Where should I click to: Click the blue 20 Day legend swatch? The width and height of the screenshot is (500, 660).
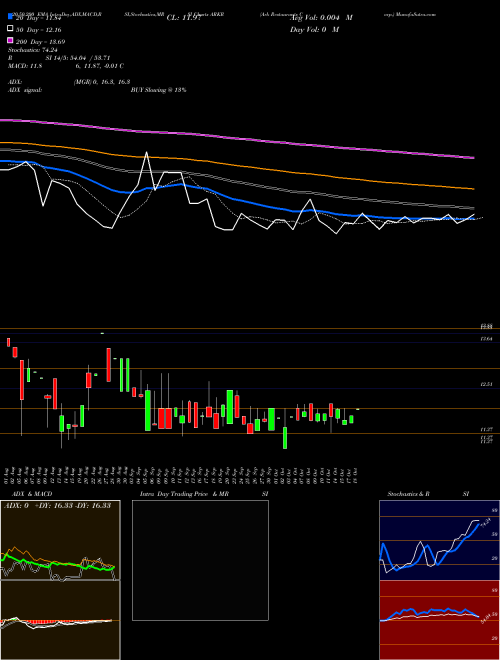11,17
